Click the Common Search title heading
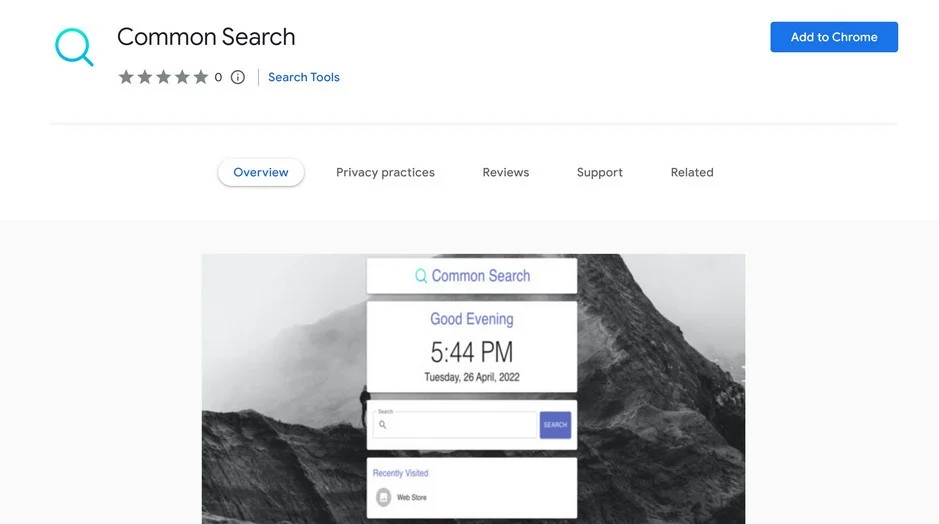Screen dimensions: 939x524 206,37
